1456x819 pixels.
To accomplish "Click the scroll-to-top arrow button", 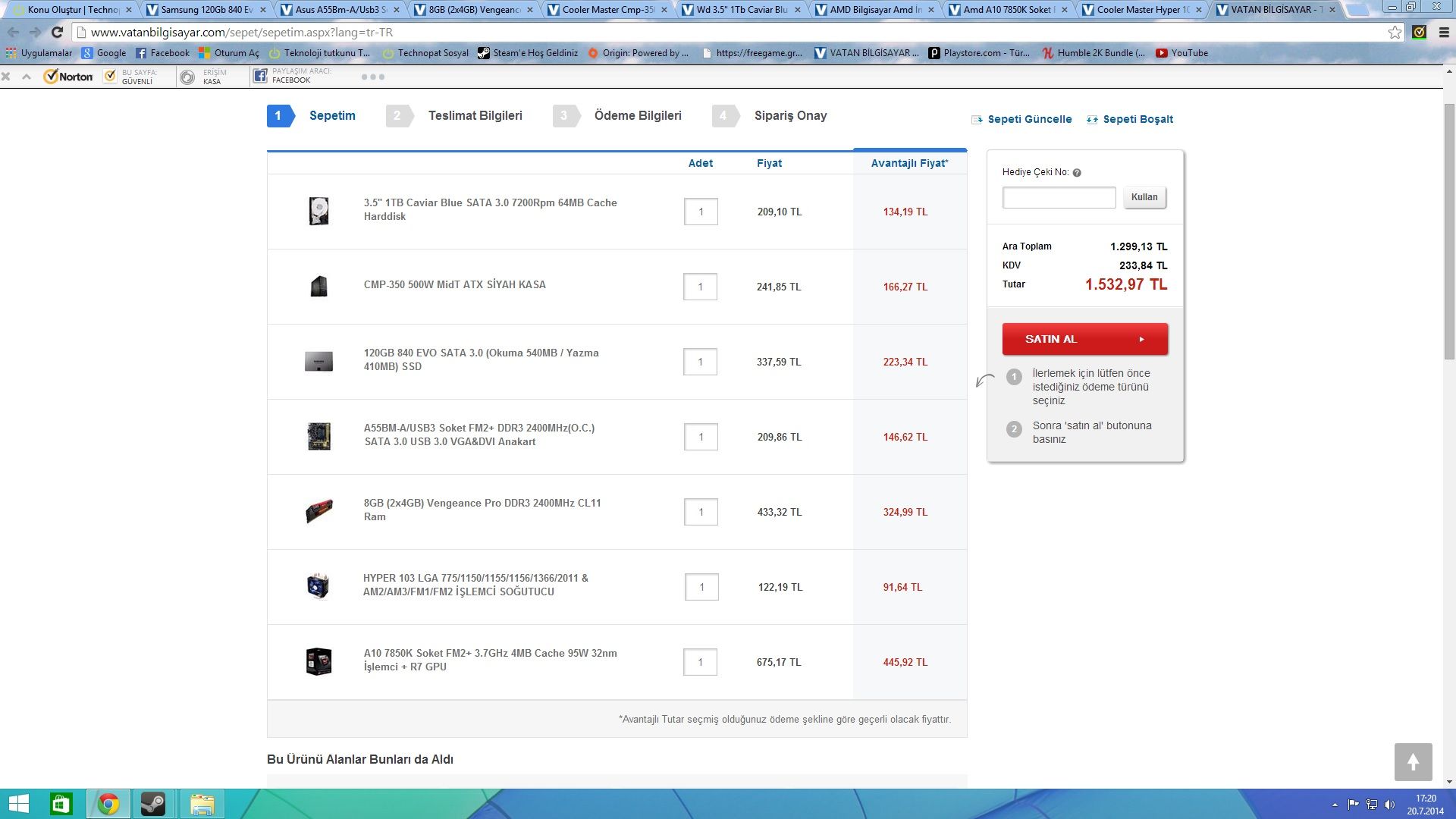I will tap(1413, 761).
